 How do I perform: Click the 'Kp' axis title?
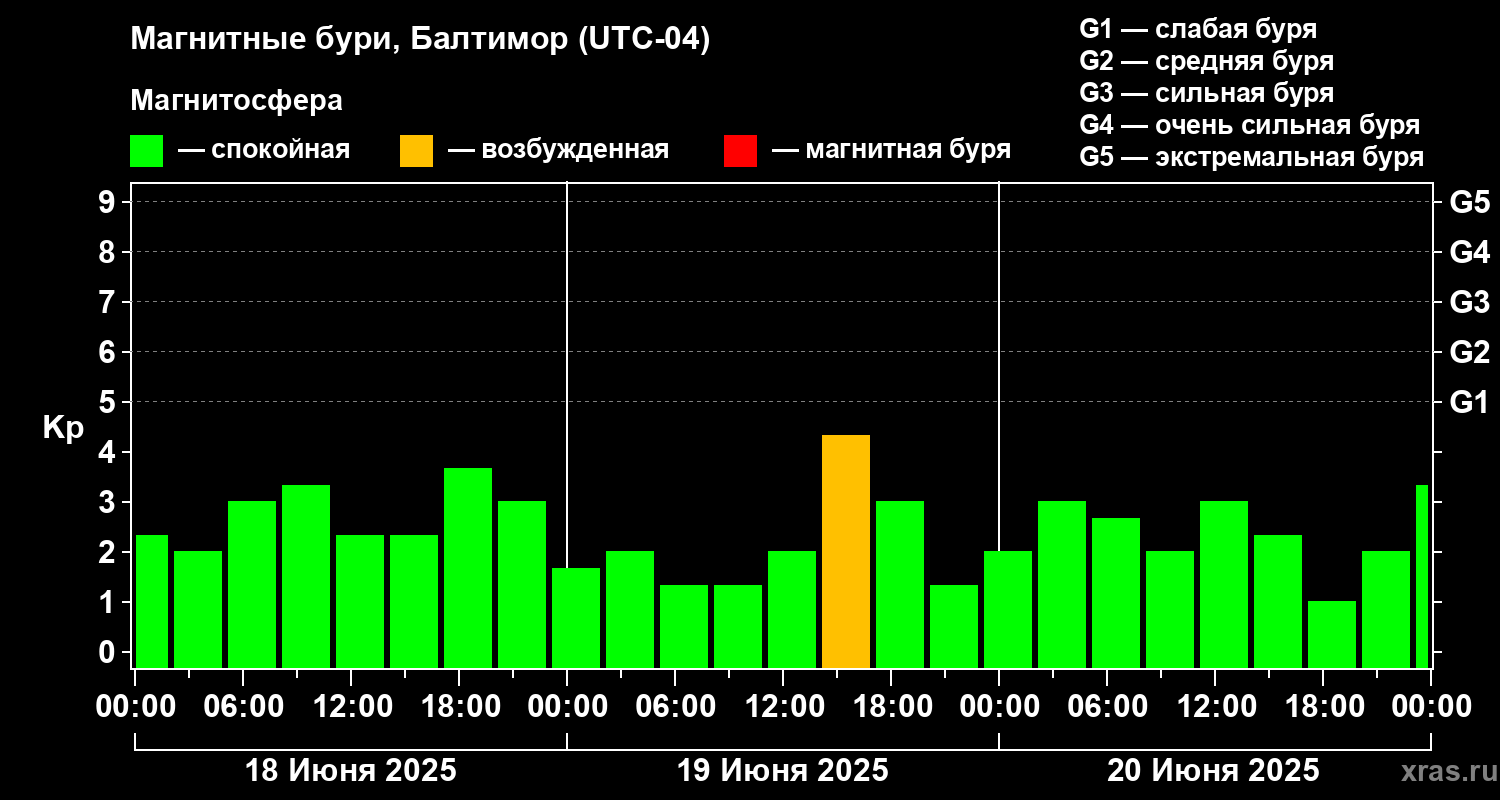tap(63, 428)
